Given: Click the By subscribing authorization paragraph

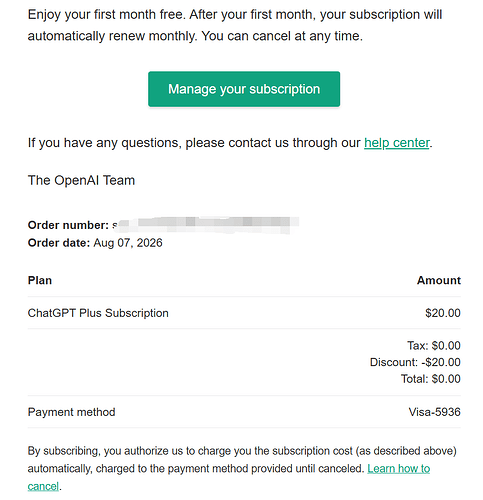Looking at the screenshot, I should point(242,469).
